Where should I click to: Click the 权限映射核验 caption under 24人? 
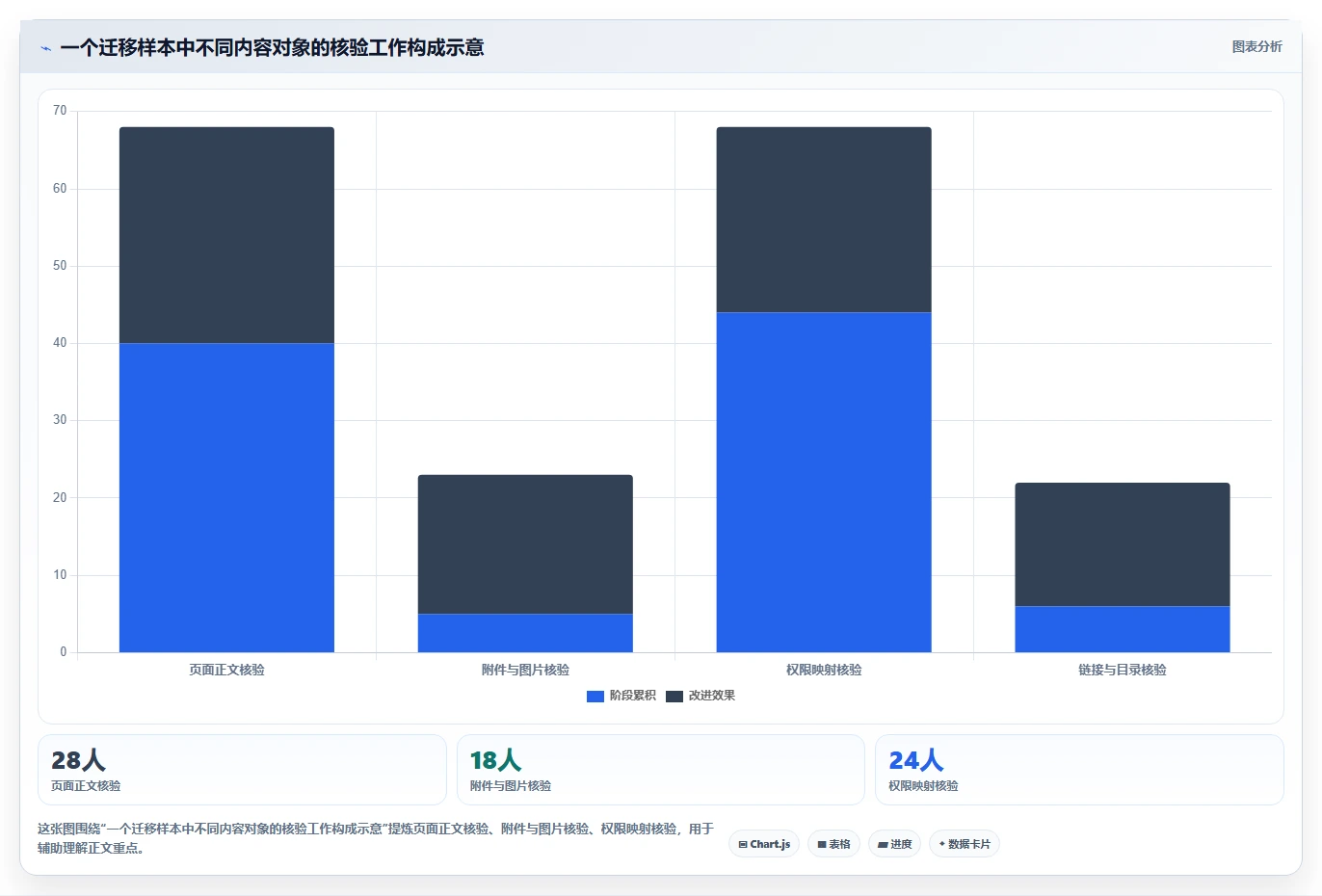pos(923,786)
